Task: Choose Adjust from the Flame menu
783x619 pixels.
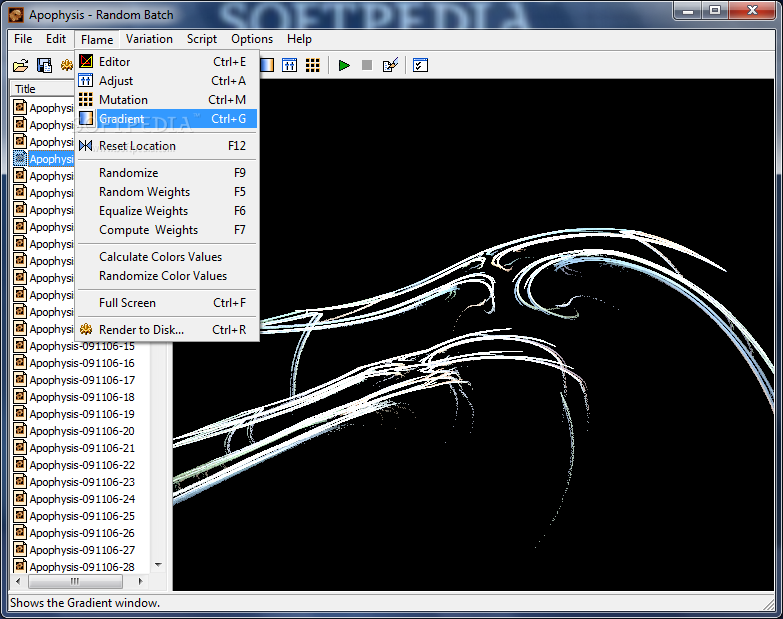Action: tap(167, 80)
